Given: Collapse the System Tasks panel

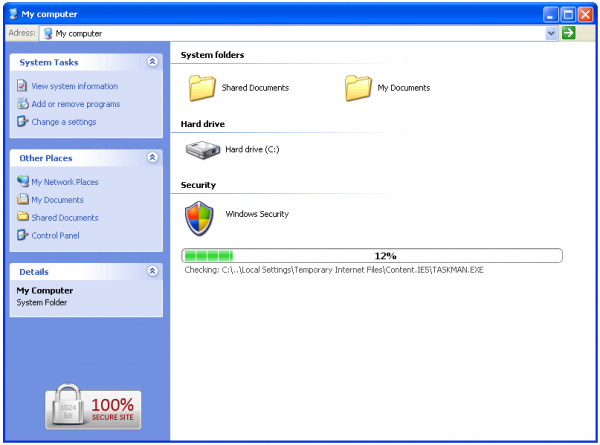Looking at the screenshot, I should point(152,61).
